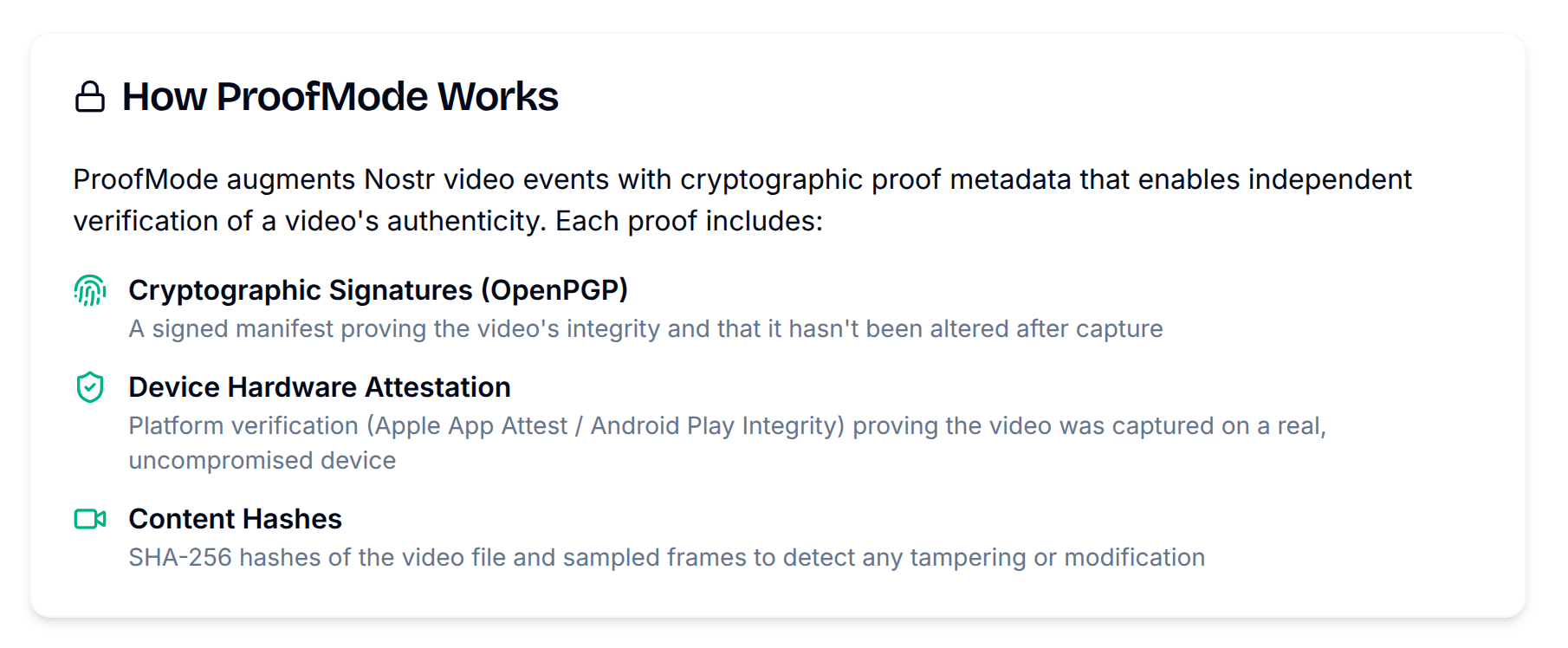Click the "(OpenPGP)" text in the title

click(x=555, y=290)
